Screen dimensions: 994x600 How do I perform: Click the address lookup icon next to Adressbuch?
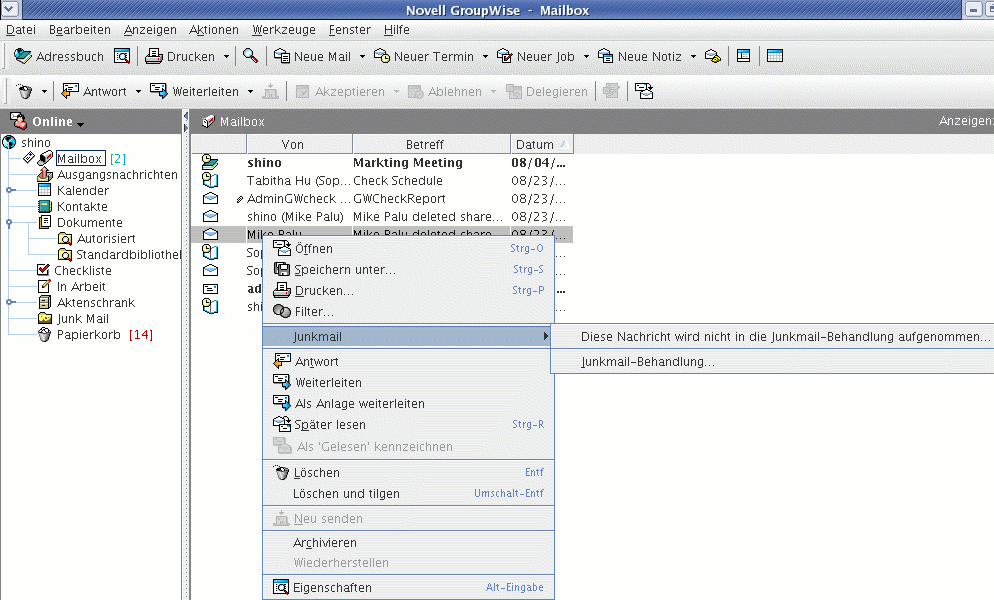click(x=122, y=56)
